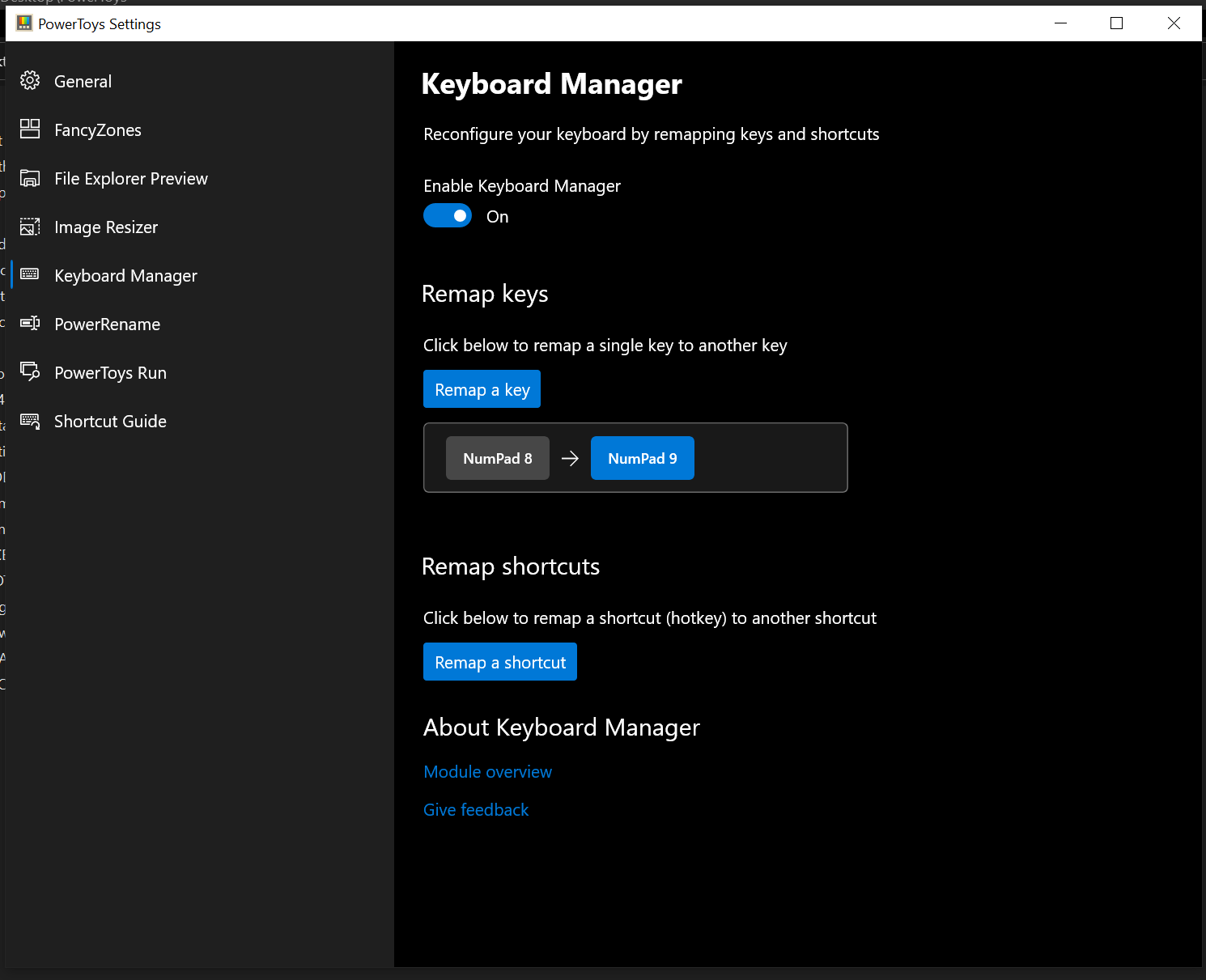
Task: Open the Module overview link
Action: pos(487,771)
